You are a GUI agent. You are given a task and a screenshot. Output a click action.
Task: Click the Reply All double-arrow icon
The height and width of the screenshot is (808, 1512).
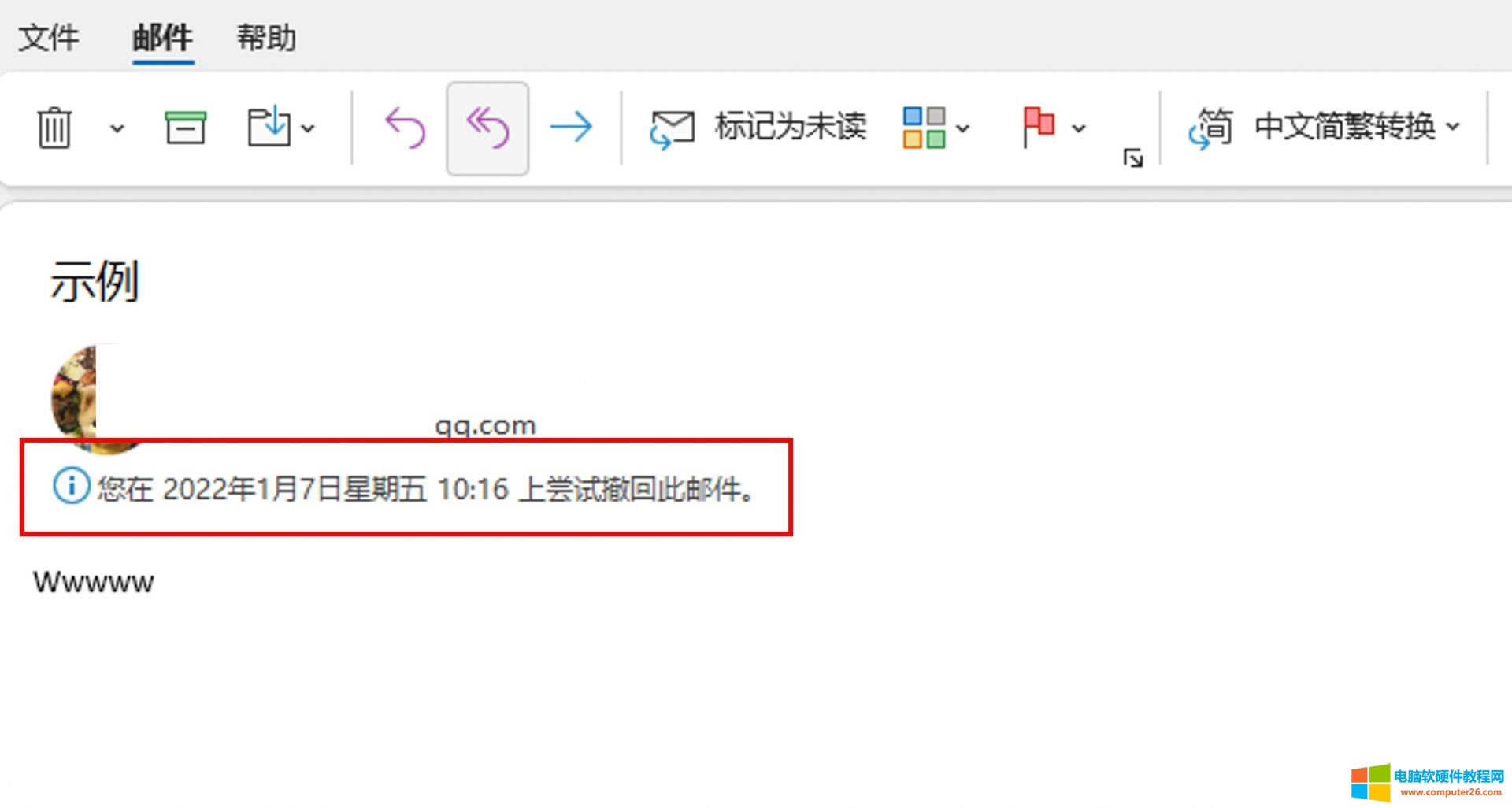tap(487, 128)
